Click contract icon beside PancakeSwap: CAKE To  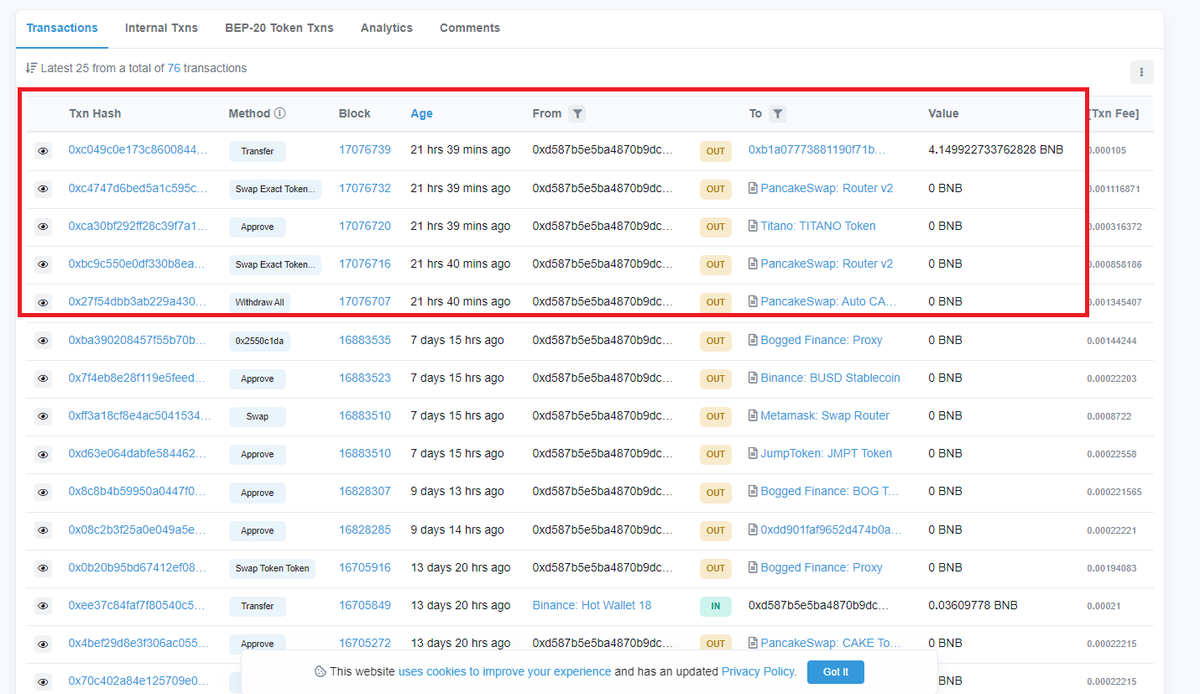pyautogui.click(x=753, y=644)
